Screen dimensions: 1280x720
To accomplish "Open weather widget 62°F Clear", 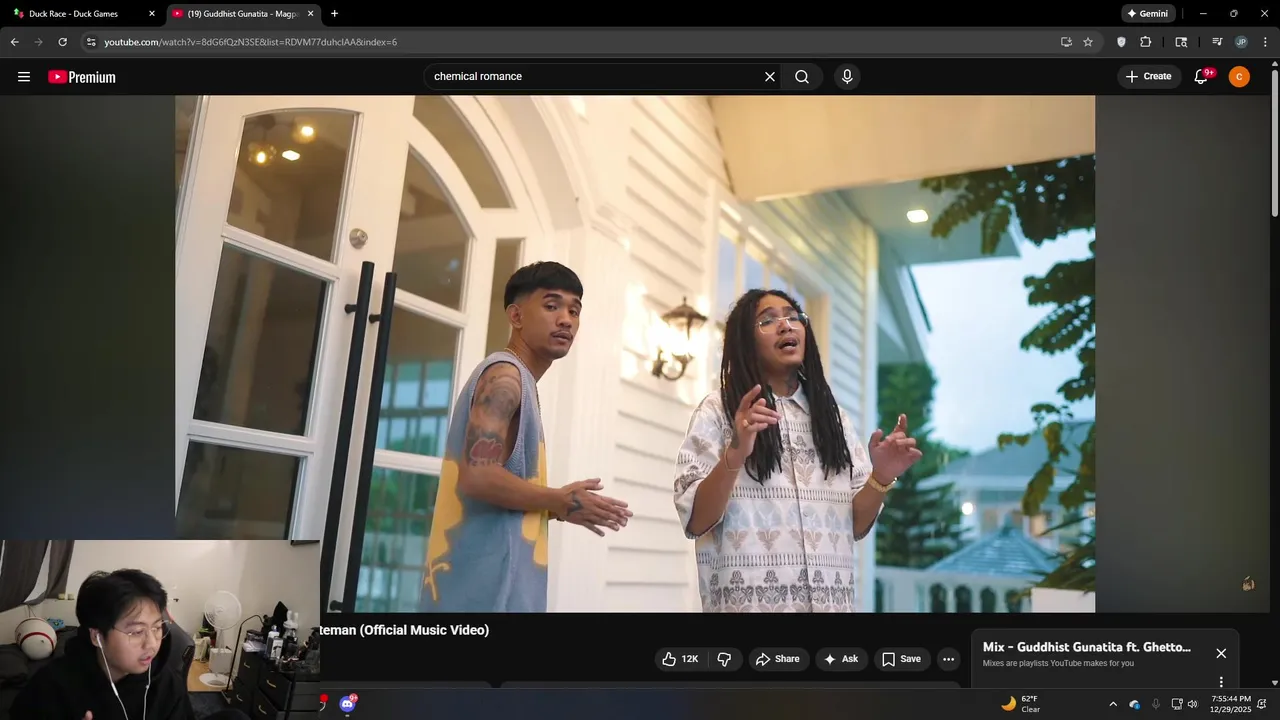I will [1021, 704].
